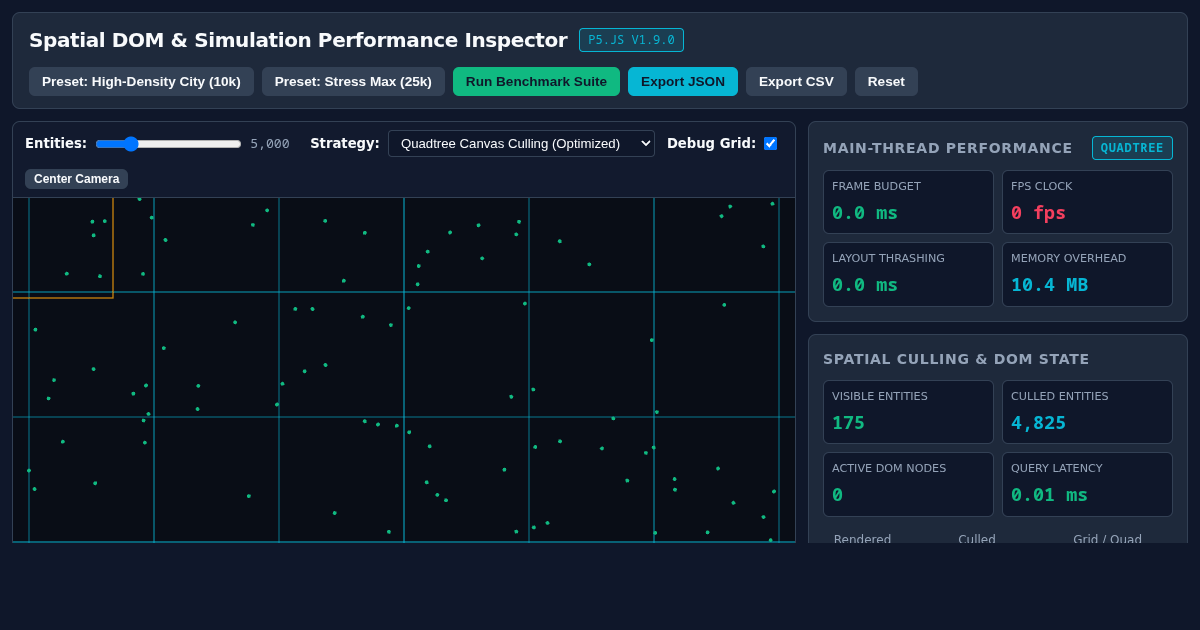Click the QUADTREE mode badge
The image size is (1200, 630).
pyautogui.click(x=1132, y=148)
